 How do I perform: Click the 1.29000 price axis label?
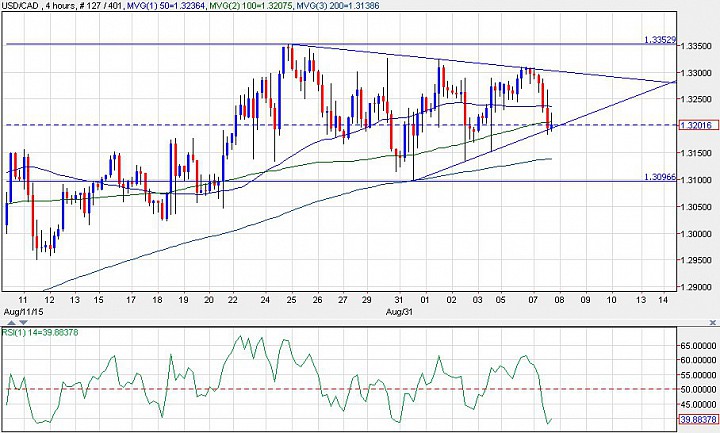[697, 287]
